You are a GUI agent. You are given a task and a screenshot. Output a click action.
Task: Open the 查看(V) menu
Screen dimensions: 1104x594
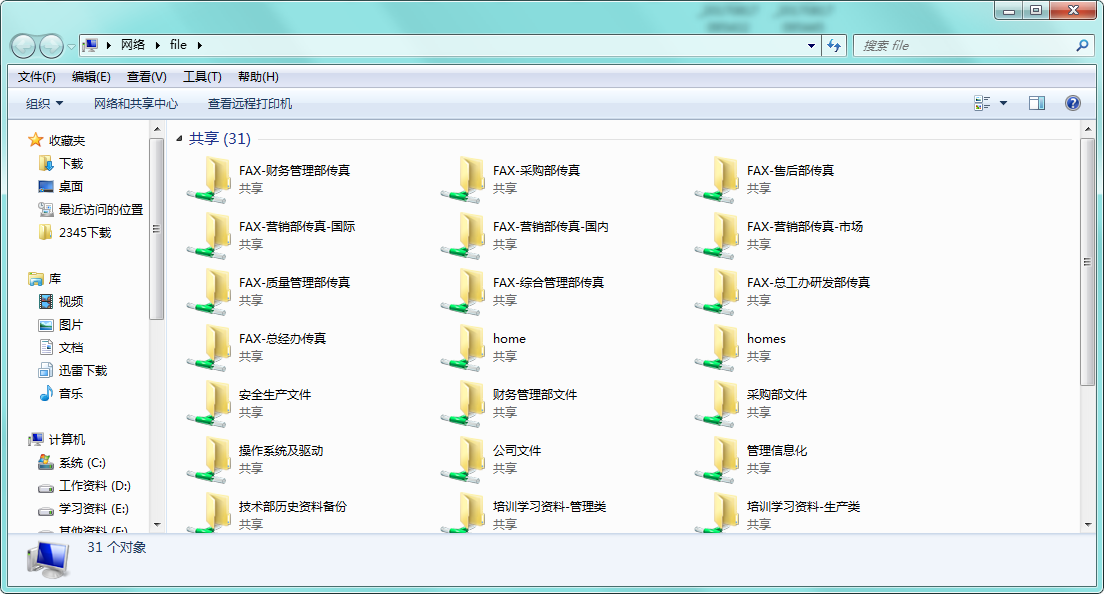click(x=146, y=77)
